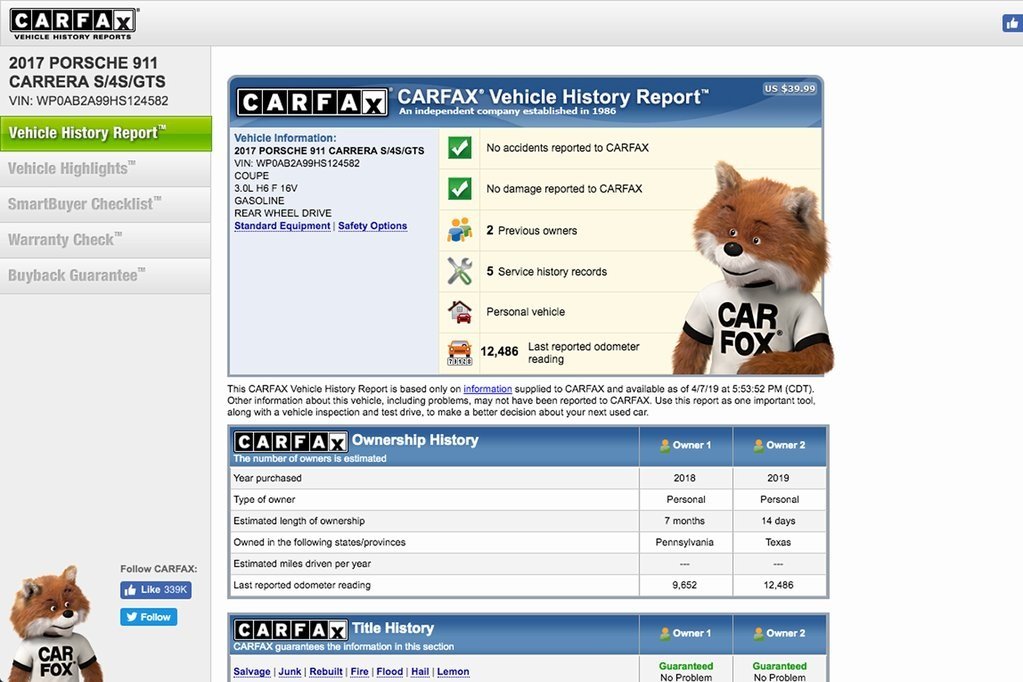Click the 'No damage reported to CARFAX' text
This screenshot has height=682, width=1023.
pyautogui.click(x=564, y=189)
